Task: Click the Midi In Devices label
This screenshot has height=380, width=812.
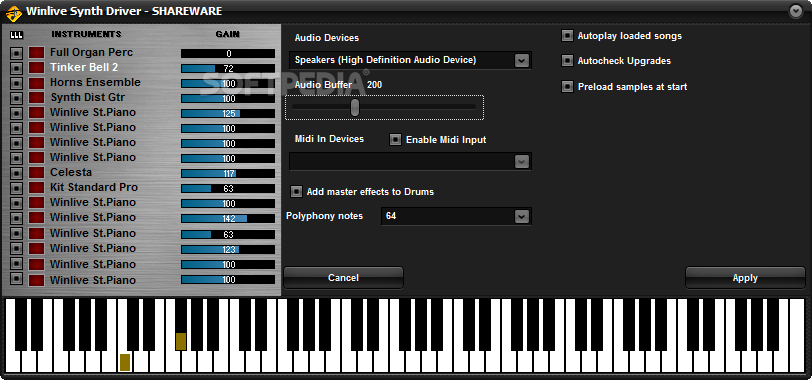Action: pyautogui.click(x=329, y=139)
